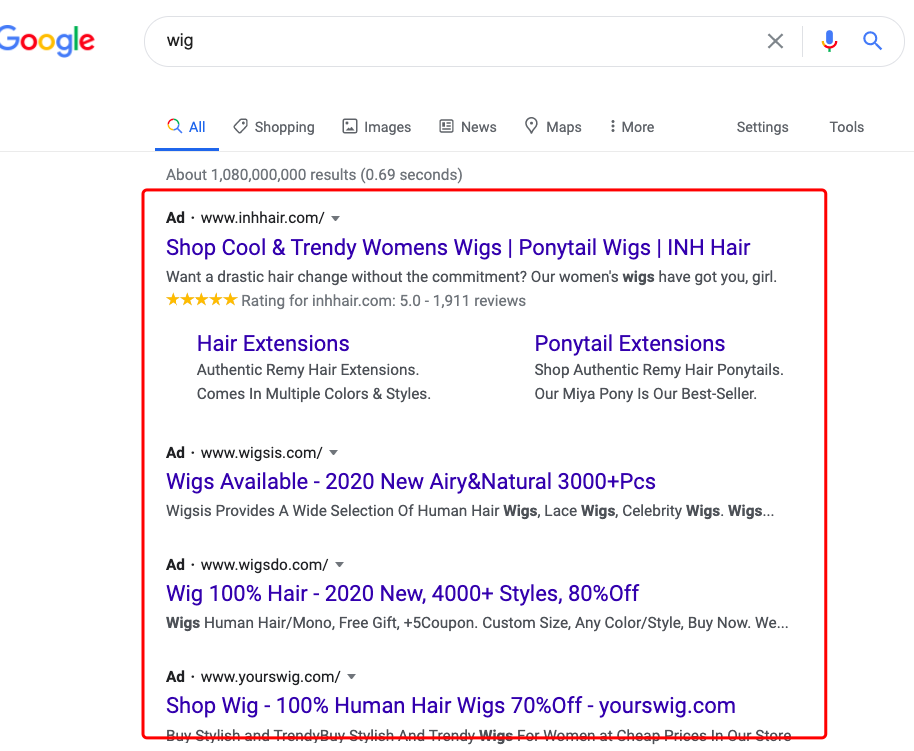The width and height of the screenshot is (914, 751).
Task: Open search Settings
Action: 762,127
